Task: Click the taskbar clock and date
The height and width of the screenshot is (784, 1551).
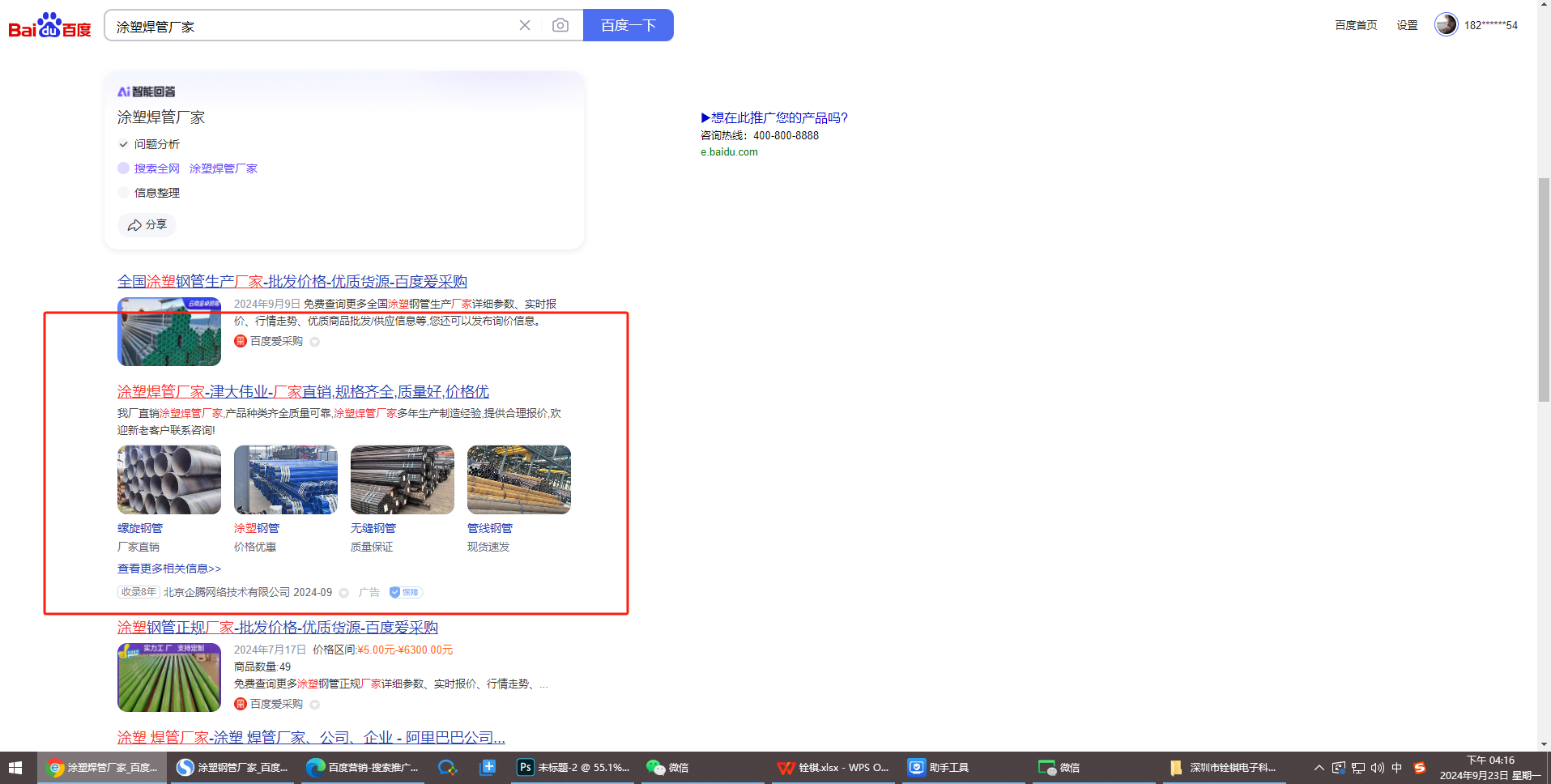Action: (x=1490, y=768)
